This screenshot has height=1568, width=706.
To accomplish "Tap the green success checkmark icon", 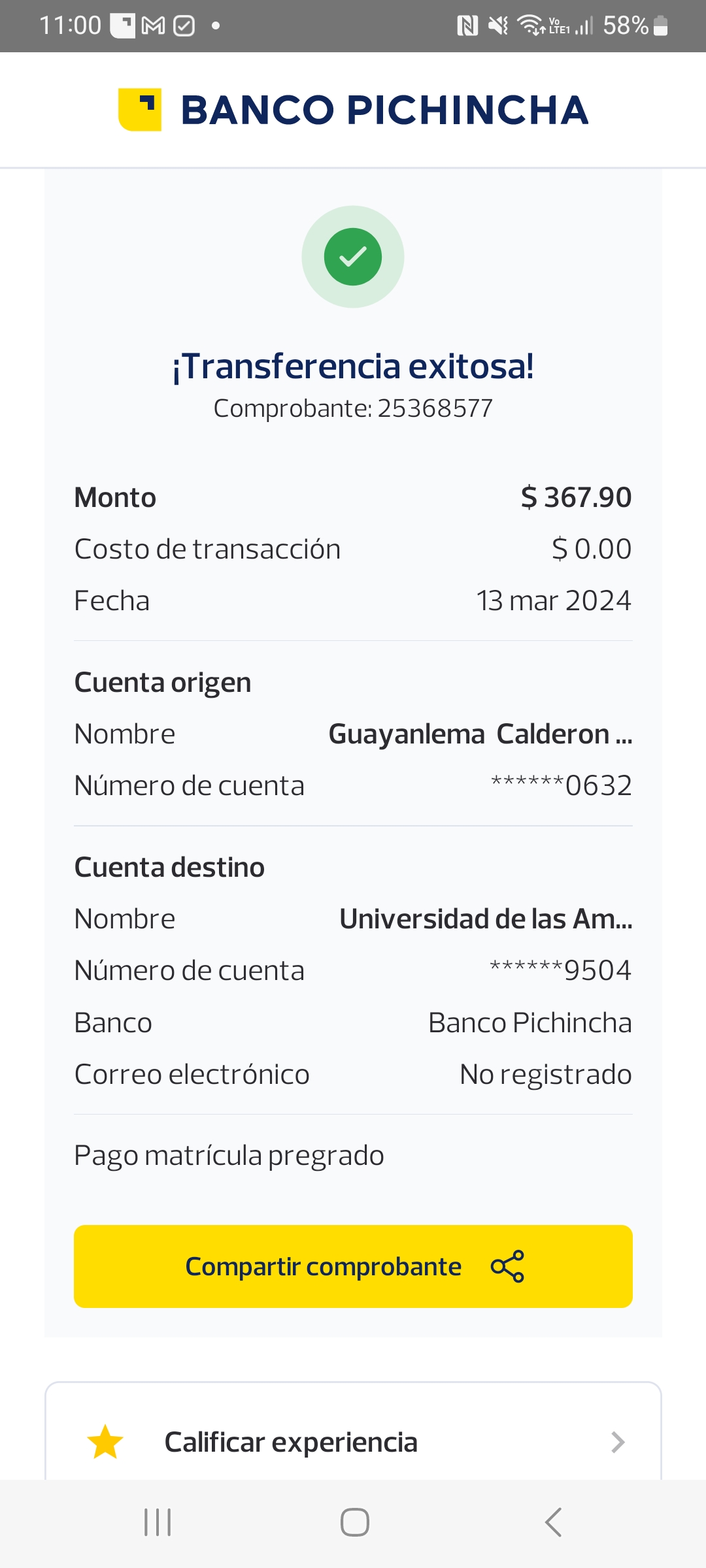I will click(x=353, y=257).
